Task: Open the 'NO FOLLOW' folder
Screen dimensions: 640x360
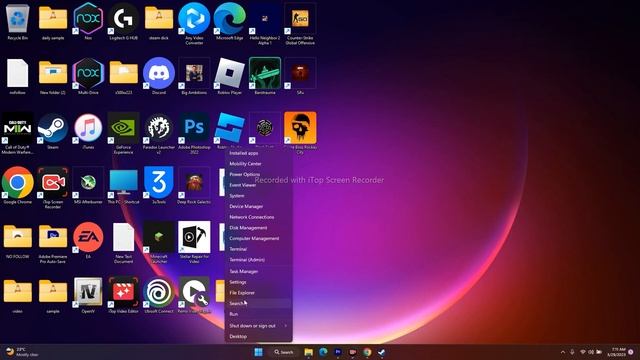Action: (x=18, y=240)
